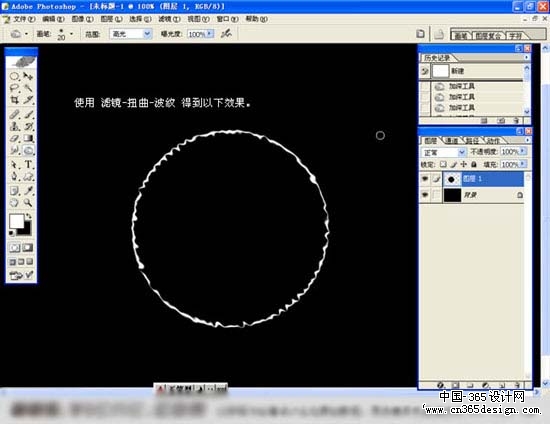Select the Lasso tool
Viewport: 550px width, 424px height.
[x=14, y=88]
